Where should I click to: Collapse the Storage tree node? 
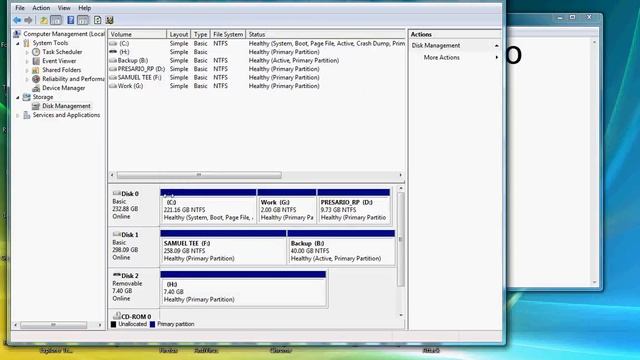click(18, 97)
